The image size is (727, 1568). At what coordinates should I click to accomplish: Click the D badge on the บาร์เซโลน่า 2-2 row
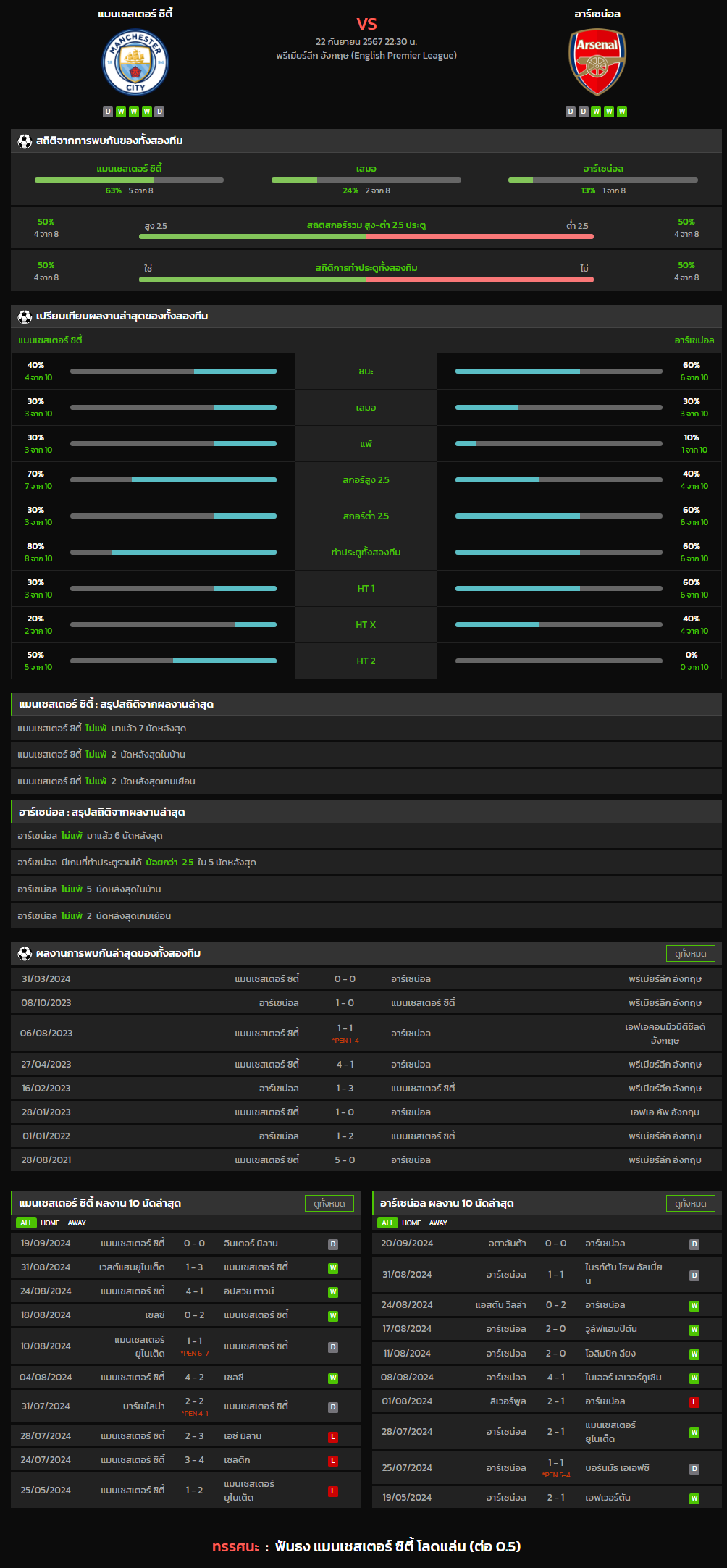(x=333, y=1407)
